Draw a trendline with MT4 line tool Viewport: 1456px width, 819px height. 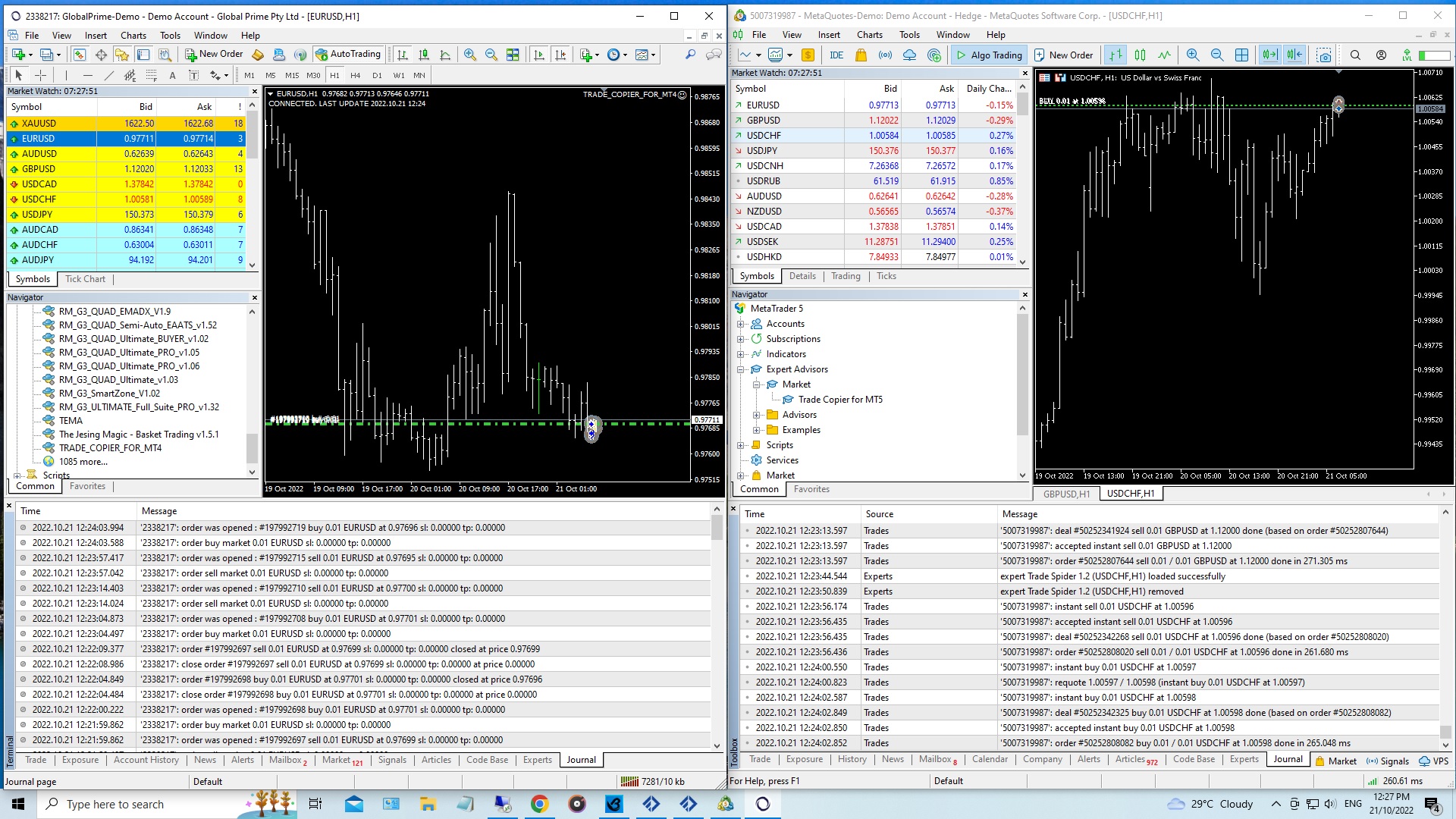coord(108,75)
